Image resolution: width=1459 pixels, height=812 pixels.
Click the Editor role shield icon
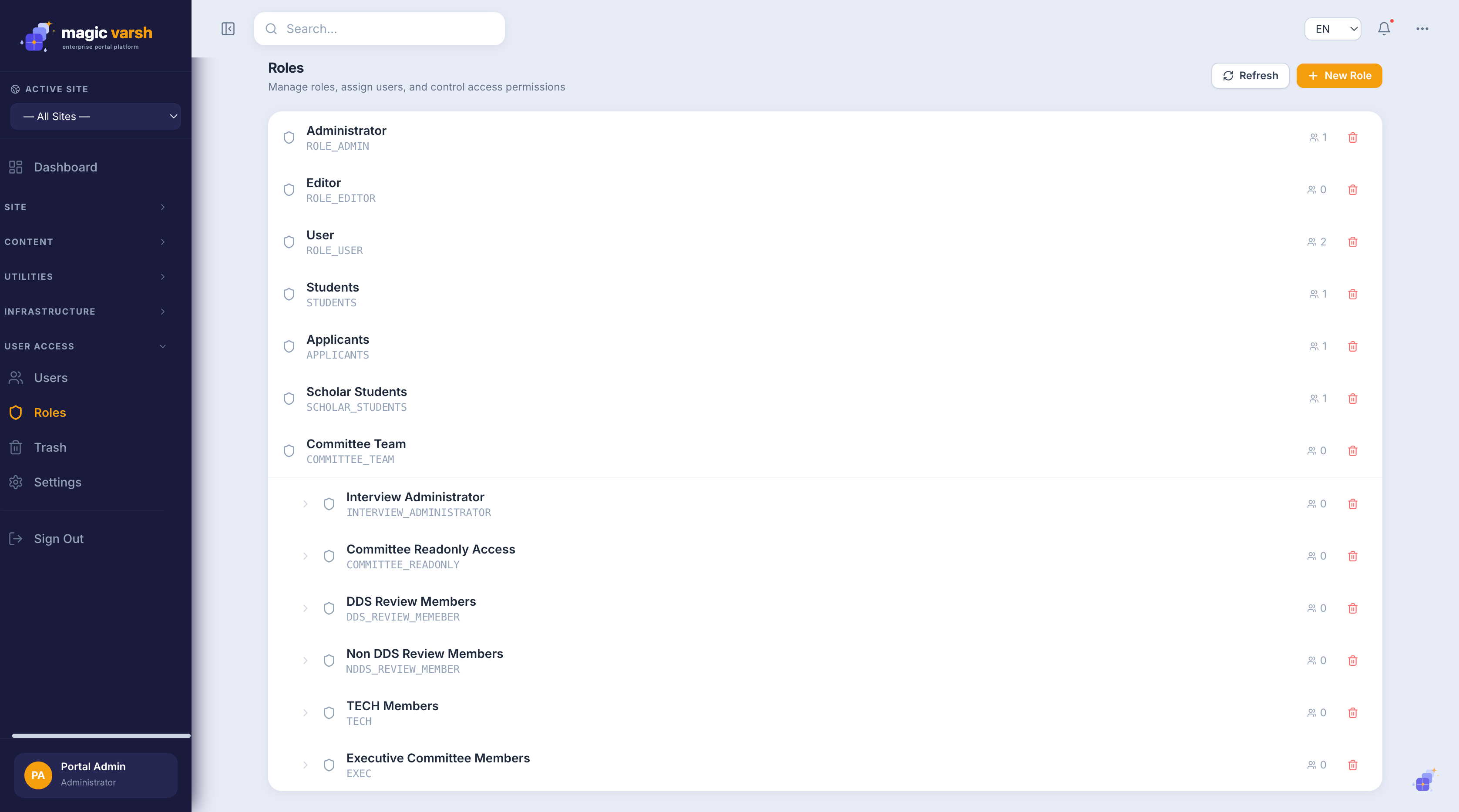point(289,190)
